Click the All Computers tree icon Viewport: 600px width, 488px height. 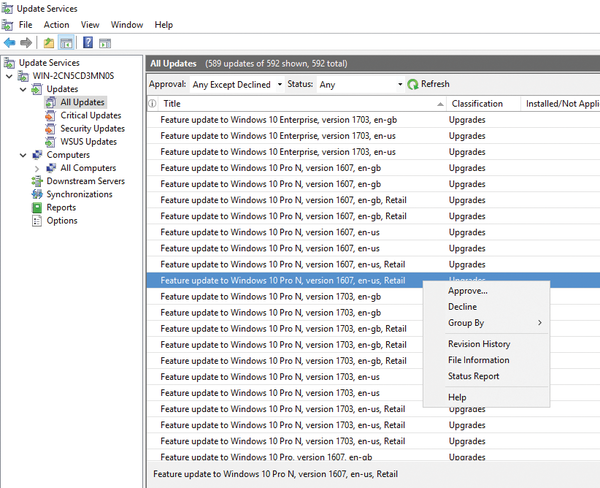(51, 168)
